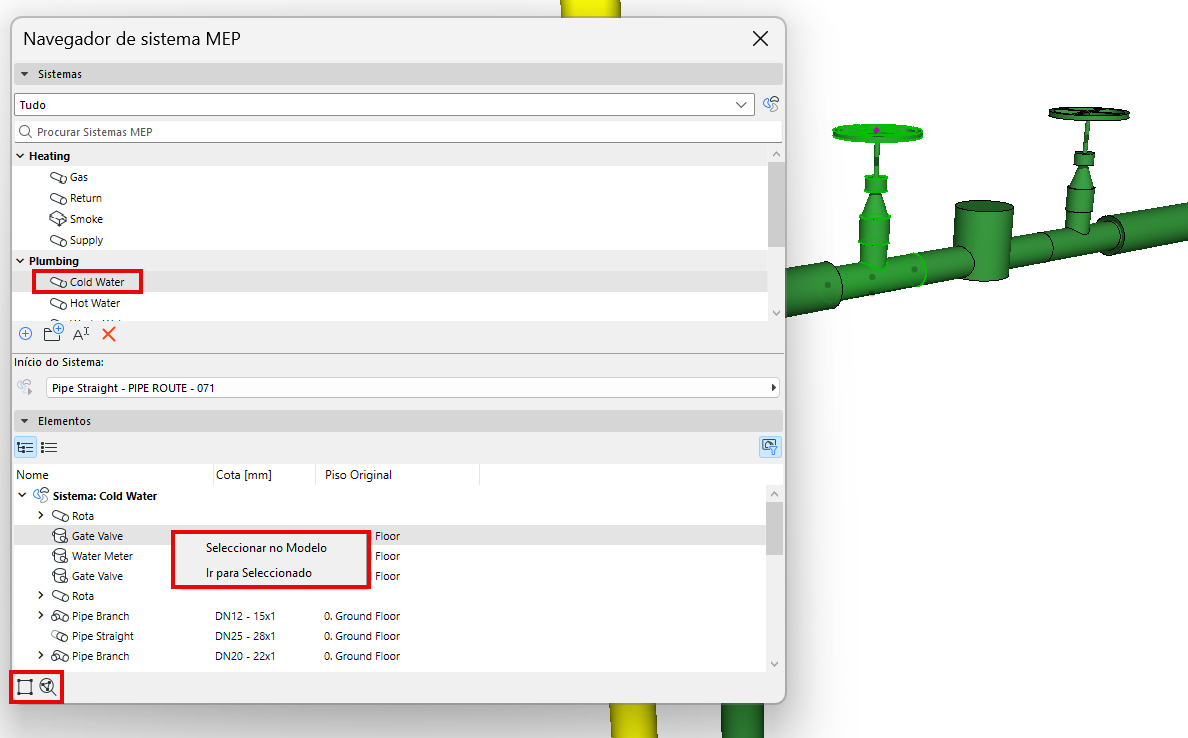
Task: Click the systems list scrollbar thumb
Action: 776,204
